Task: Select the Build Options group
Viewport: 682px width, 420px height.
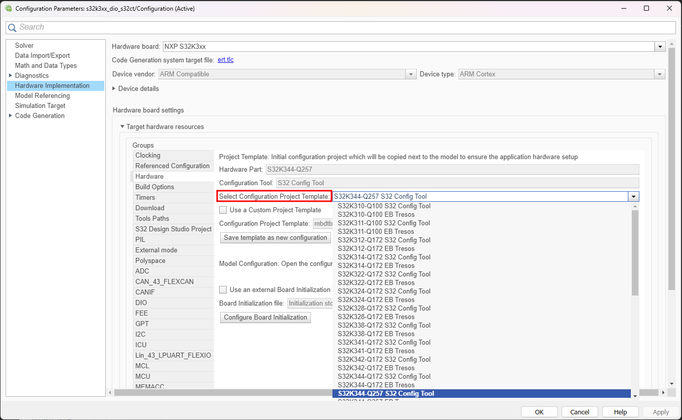Action: point(173,187)
